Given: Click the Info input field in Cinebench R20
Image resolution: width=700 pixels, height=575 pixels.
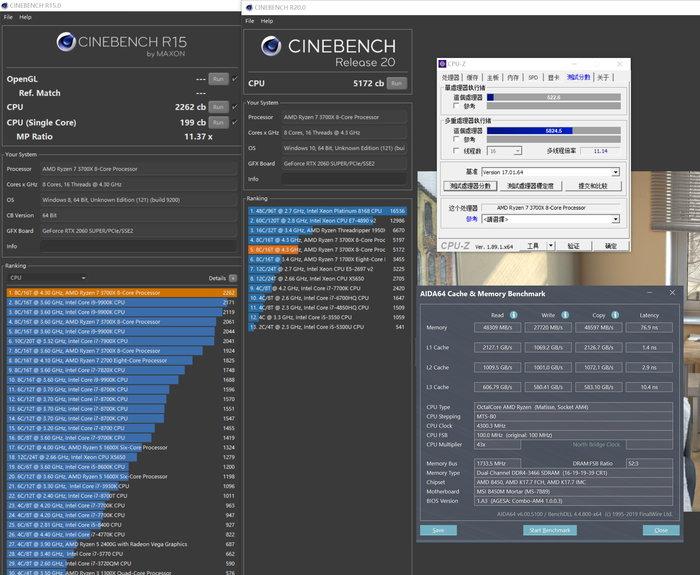Looking at the screenshot, I should [x=344, y=179].
